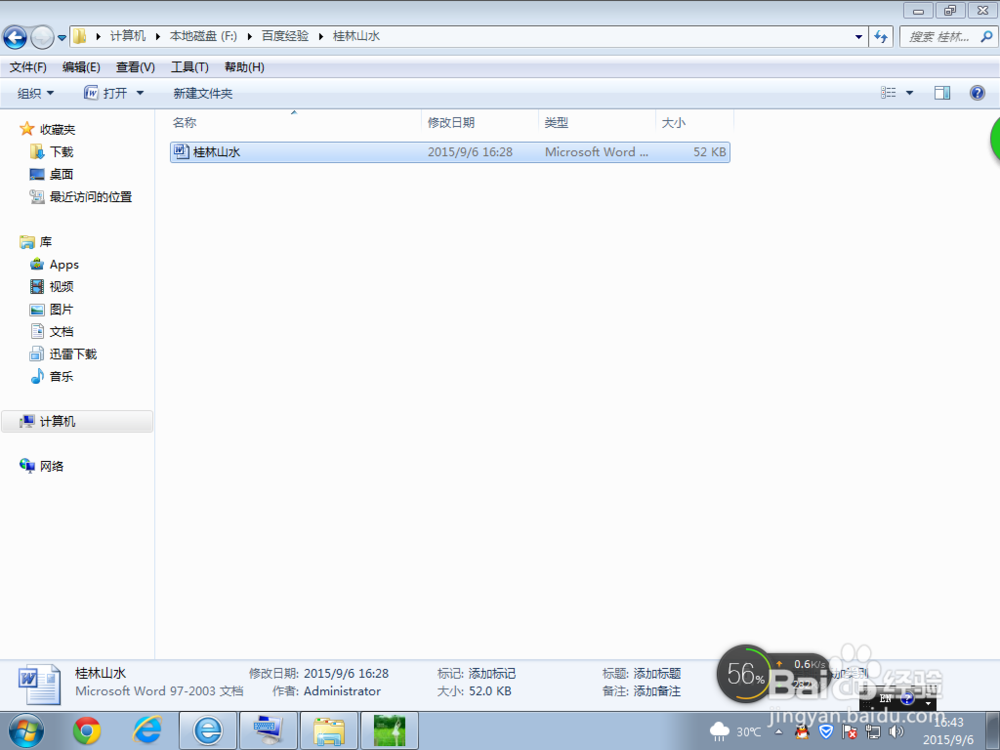Go back with the blue back arrow
The image size is (1000, 750).
point(15,37)
